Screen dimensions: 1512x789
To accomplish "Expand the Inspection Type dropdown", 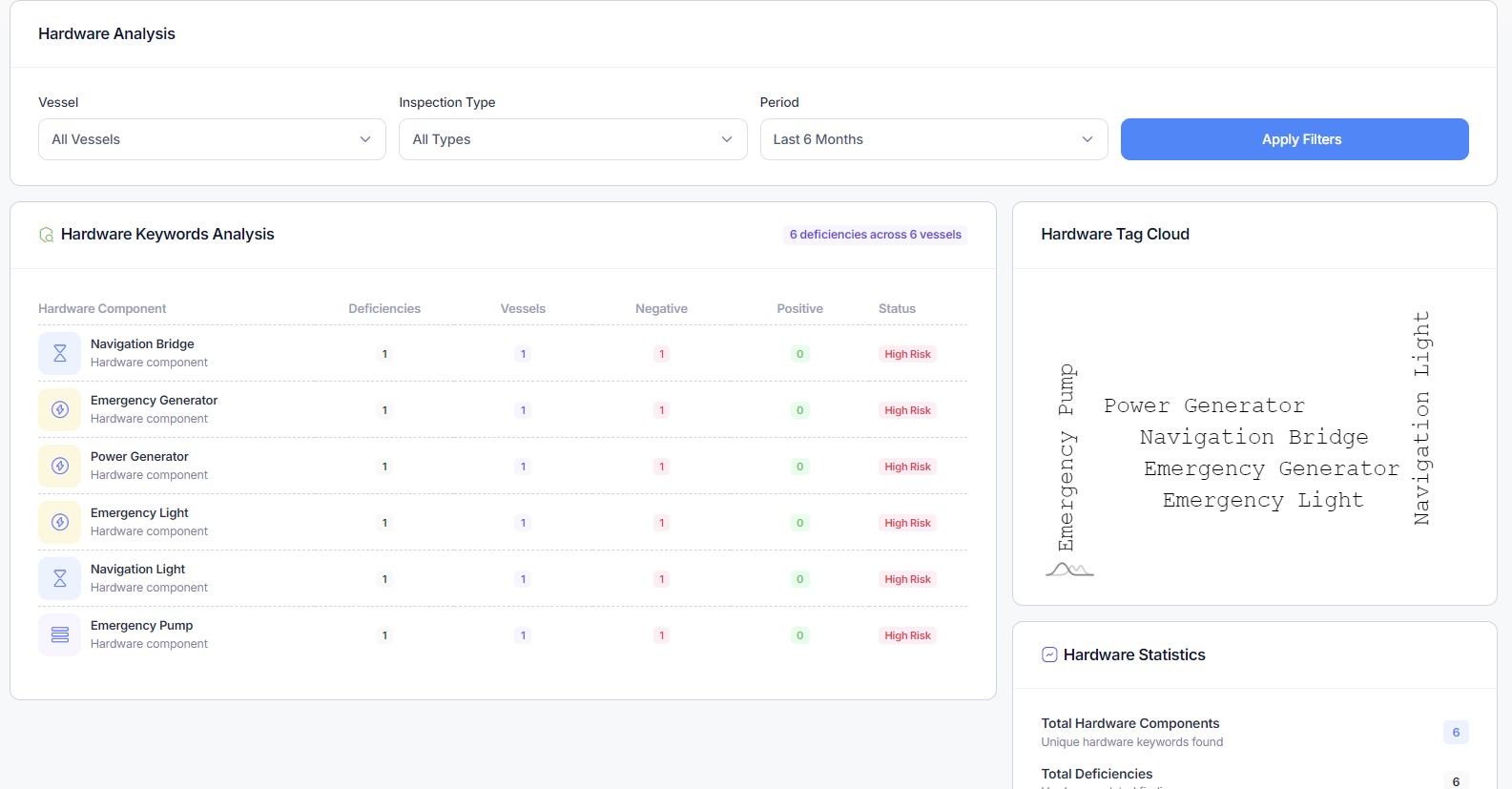I will [572, 139].
